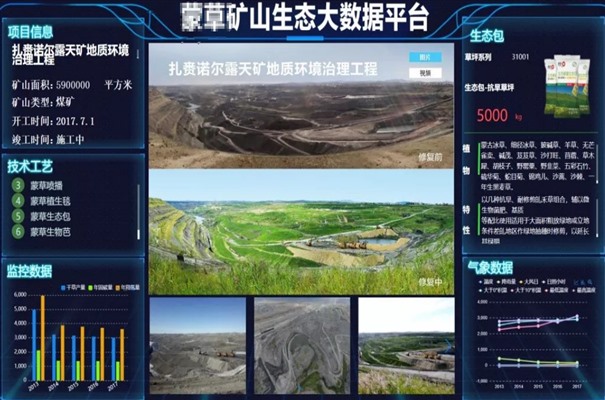Toggle 大风日 legend in weather chart
This screenshot has width=605, height=400.
tap(529, 282)
